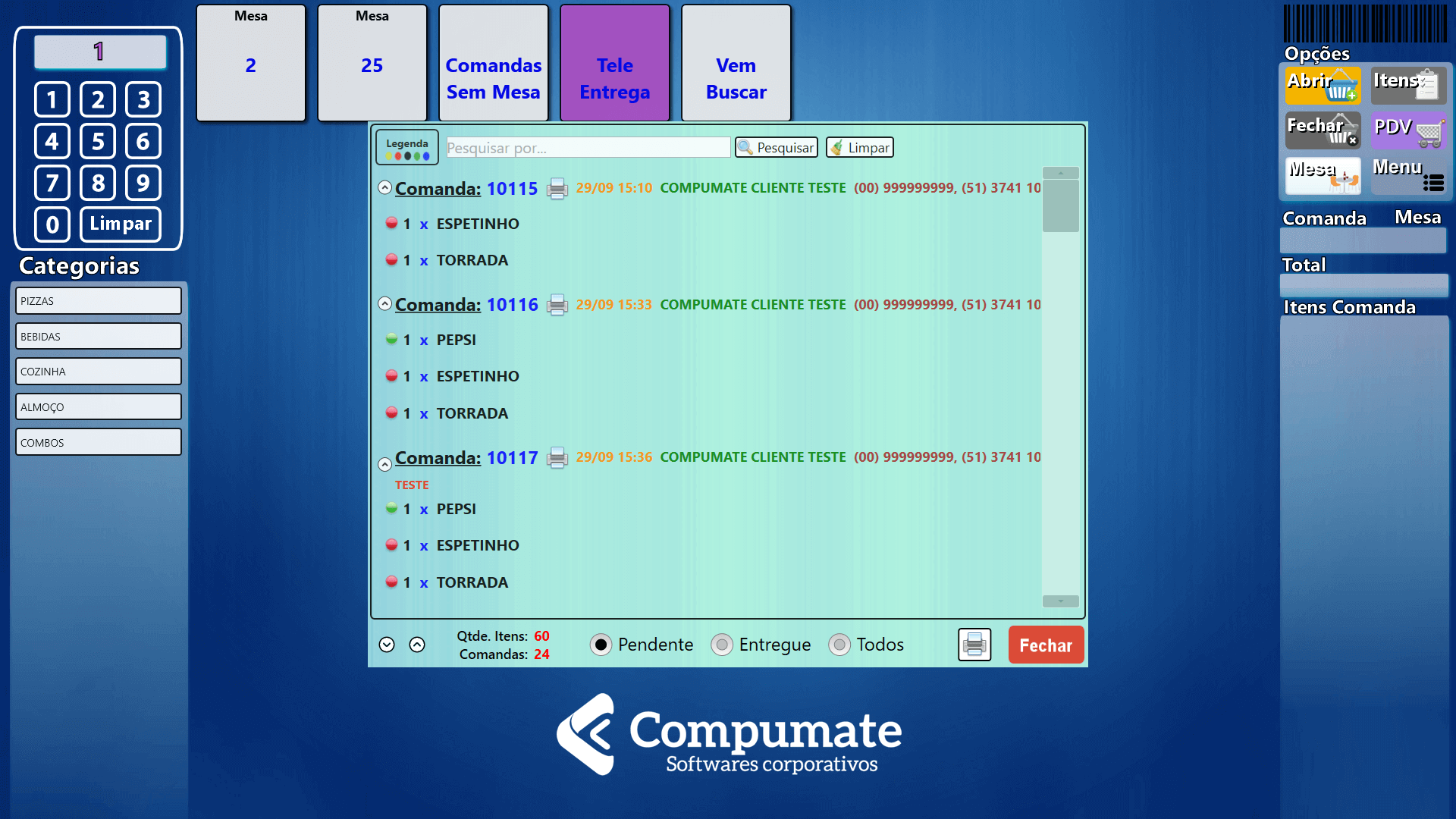Click the Comanda / Mesa field on the right
The image size is (1456, 819).
tap(1363, 241)
